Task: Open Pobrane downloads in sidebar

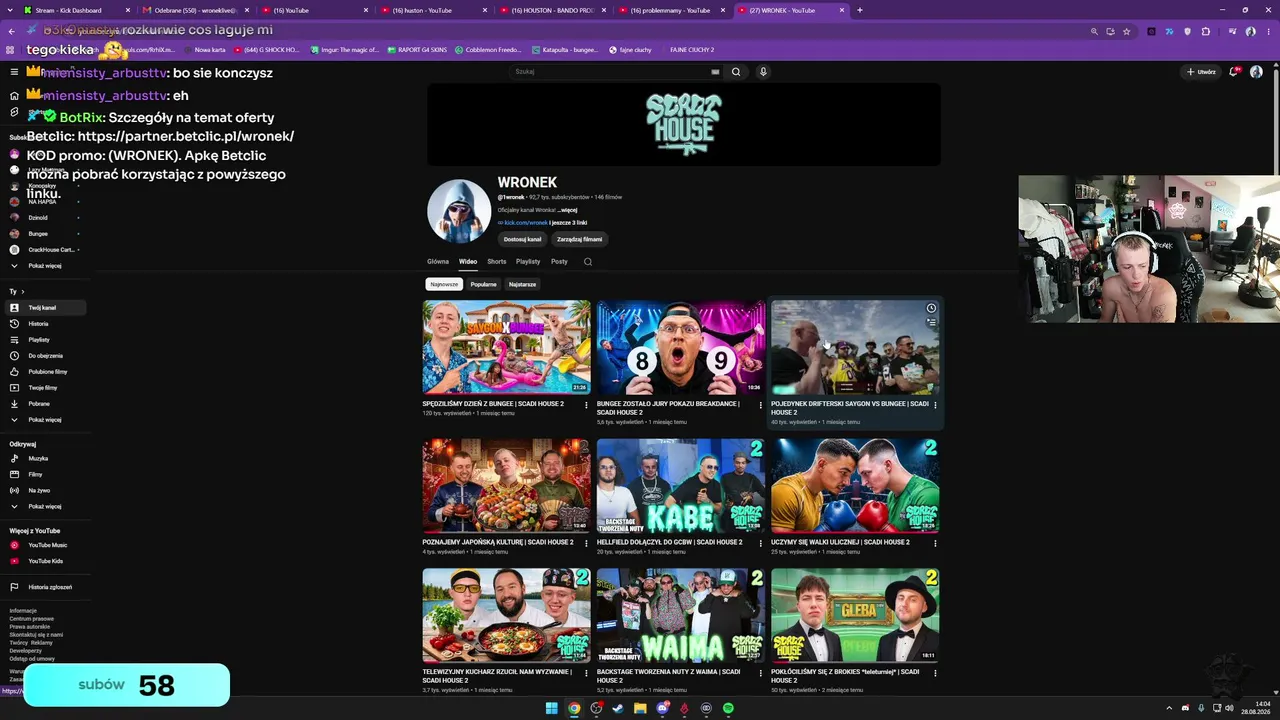Action: pos(43,404)
